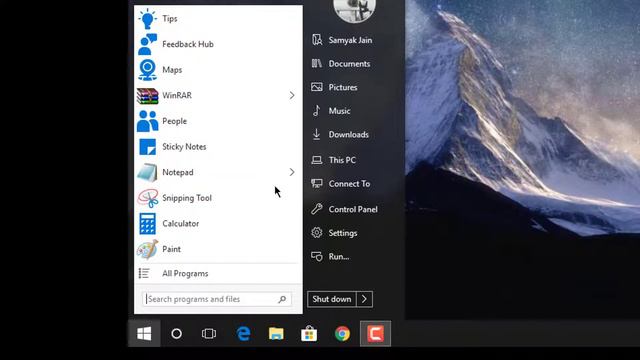Click the "Samyak Jain" text
This screenshot has height=360, width=640.
[350, 40]
